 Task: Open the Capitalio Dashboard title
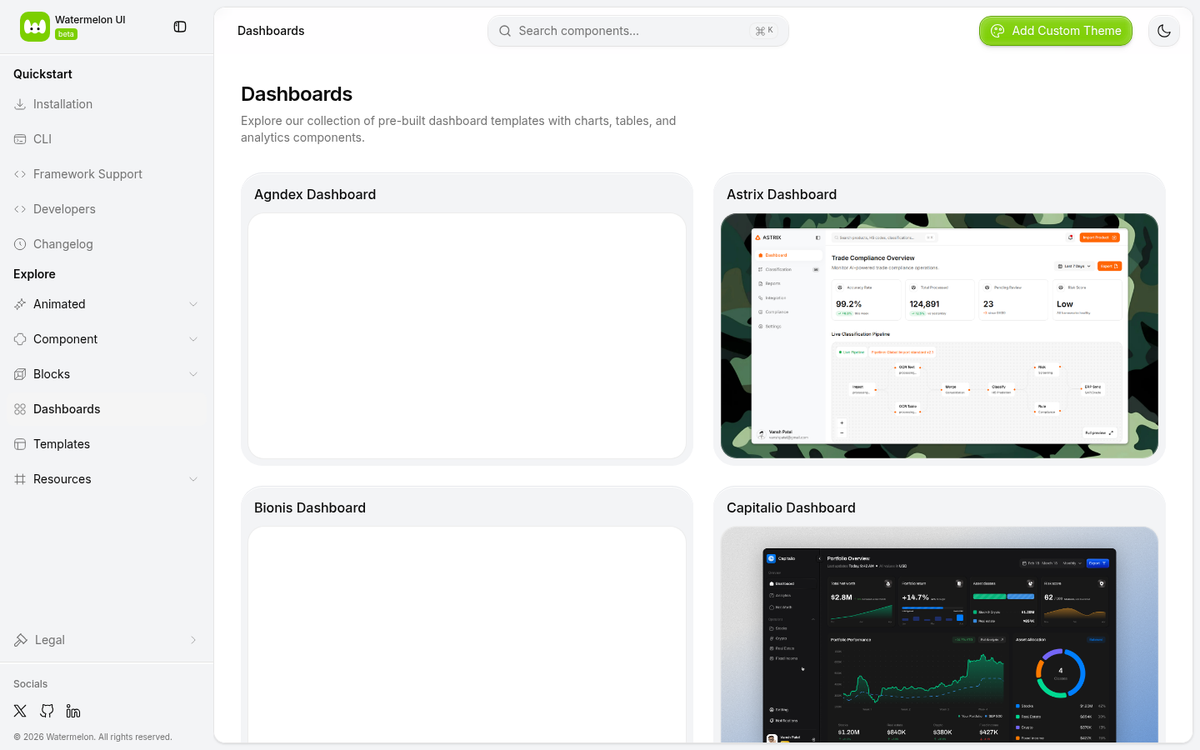[791, 508]
